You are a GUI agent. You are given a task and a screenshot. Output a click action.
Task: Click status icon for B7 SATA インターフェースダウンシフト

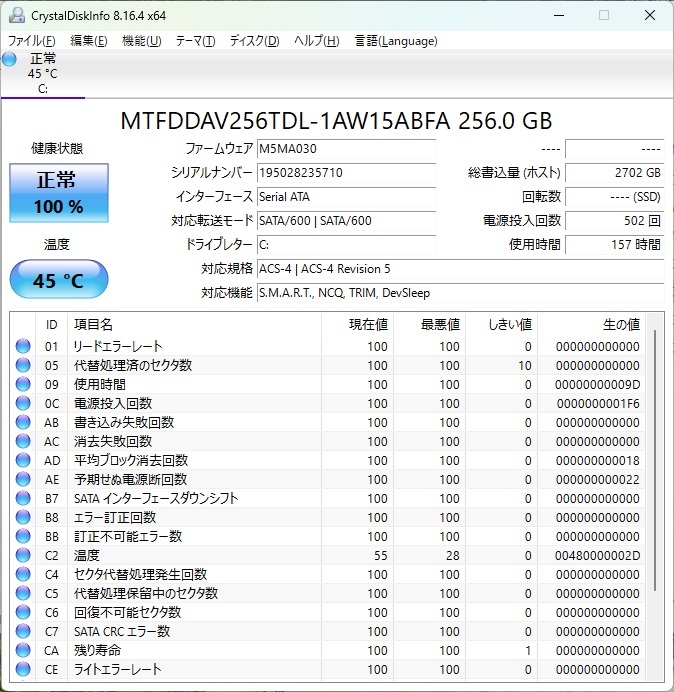tap(23, 498)
